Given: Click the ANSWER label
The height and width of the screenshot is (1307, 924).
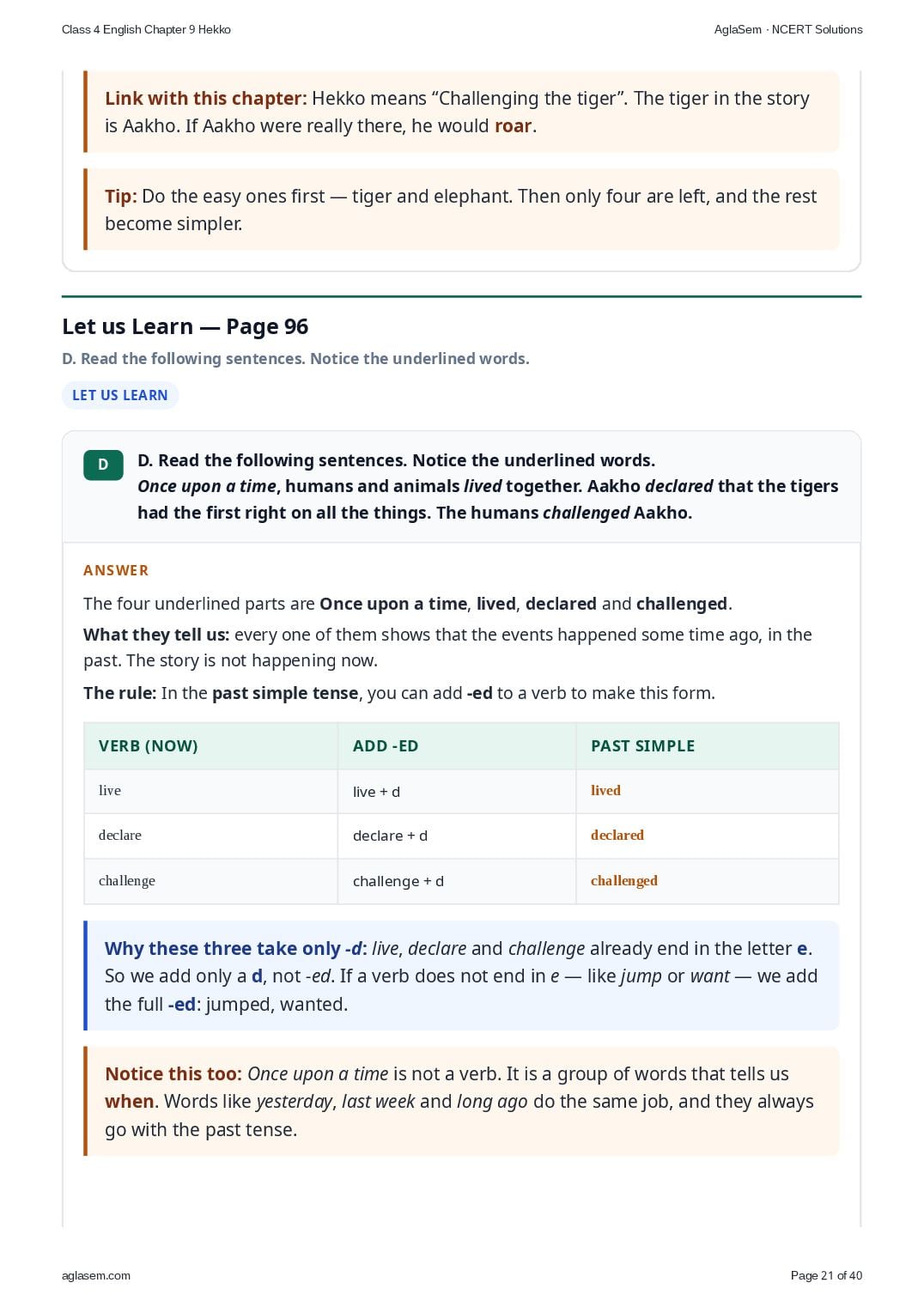Looking at the screenshot, I should (116, 570).
